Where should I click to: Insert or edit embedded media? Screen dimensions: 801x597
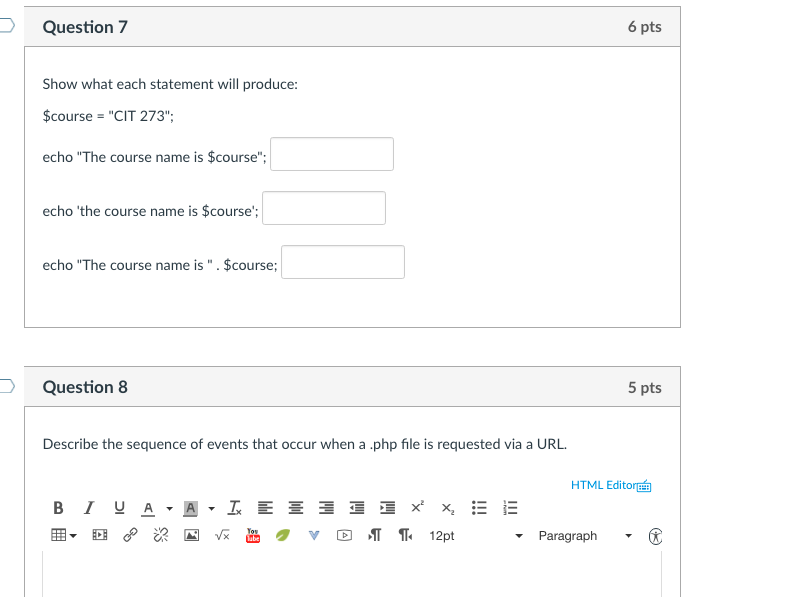tap(100, 535)
